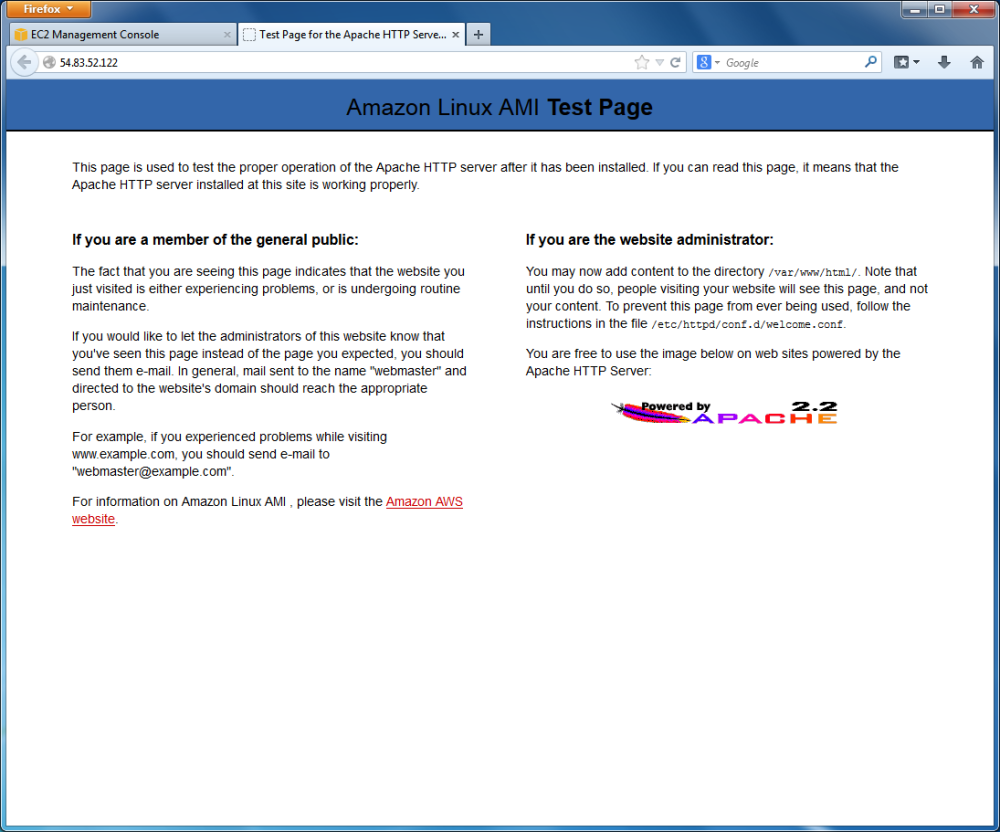
Task: Close the Firefox window
Action: click(x=973, y=10)
